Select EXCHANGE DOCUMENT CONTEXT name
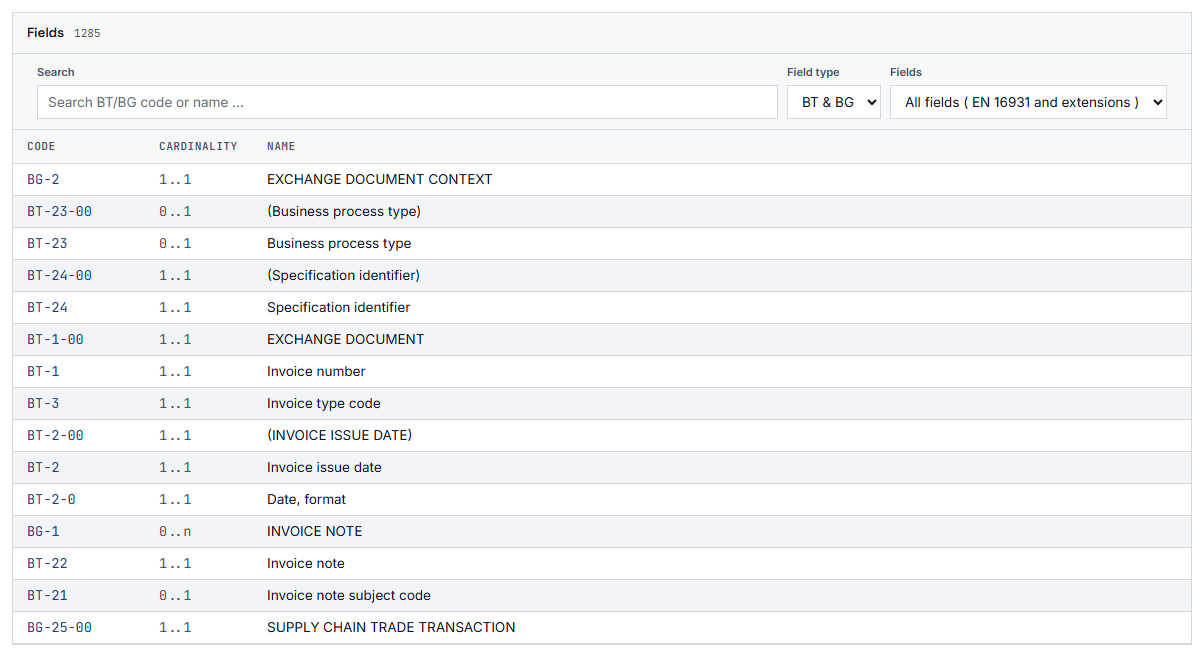Viewport: 1204px width, 657px height. click(x=380, y=179)
